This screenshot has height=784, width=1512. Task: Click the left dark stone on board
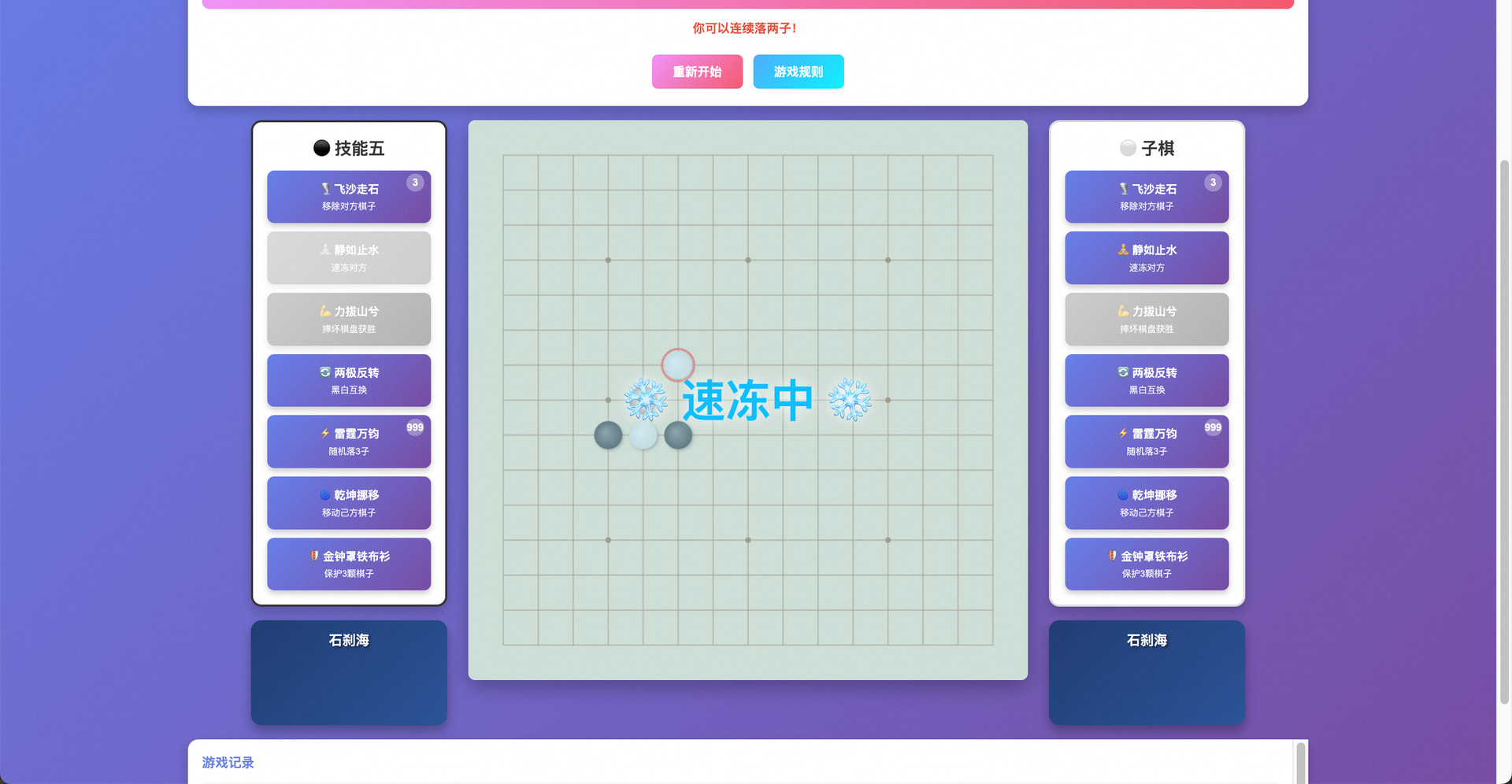pos(608,435)
